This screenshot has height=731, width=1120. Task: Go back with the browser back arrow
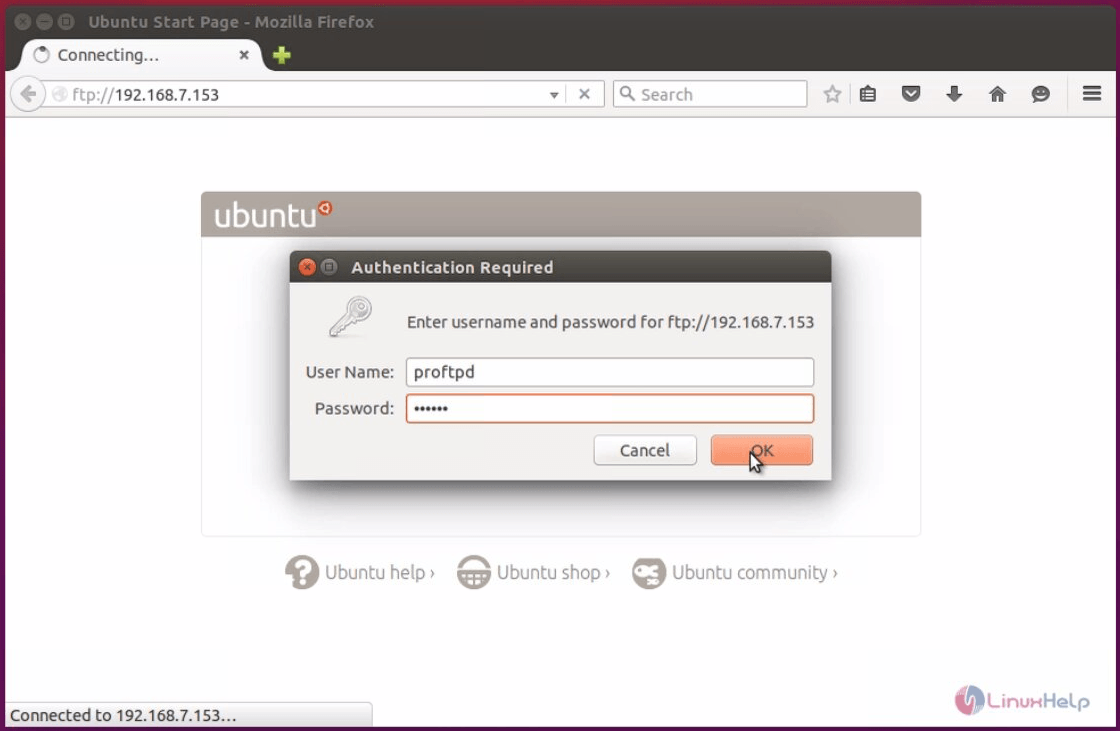(28, 94)
